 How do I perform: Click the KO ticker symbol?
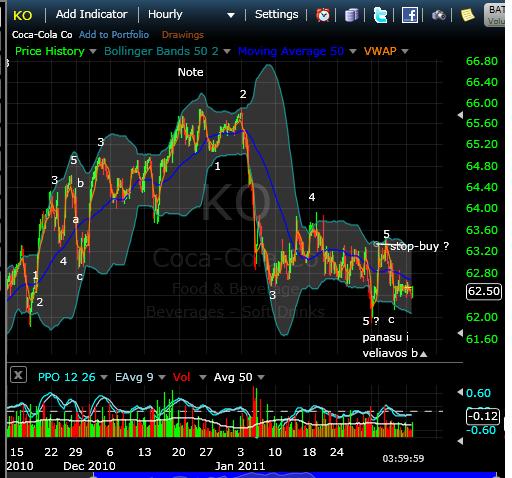[23, 15]
